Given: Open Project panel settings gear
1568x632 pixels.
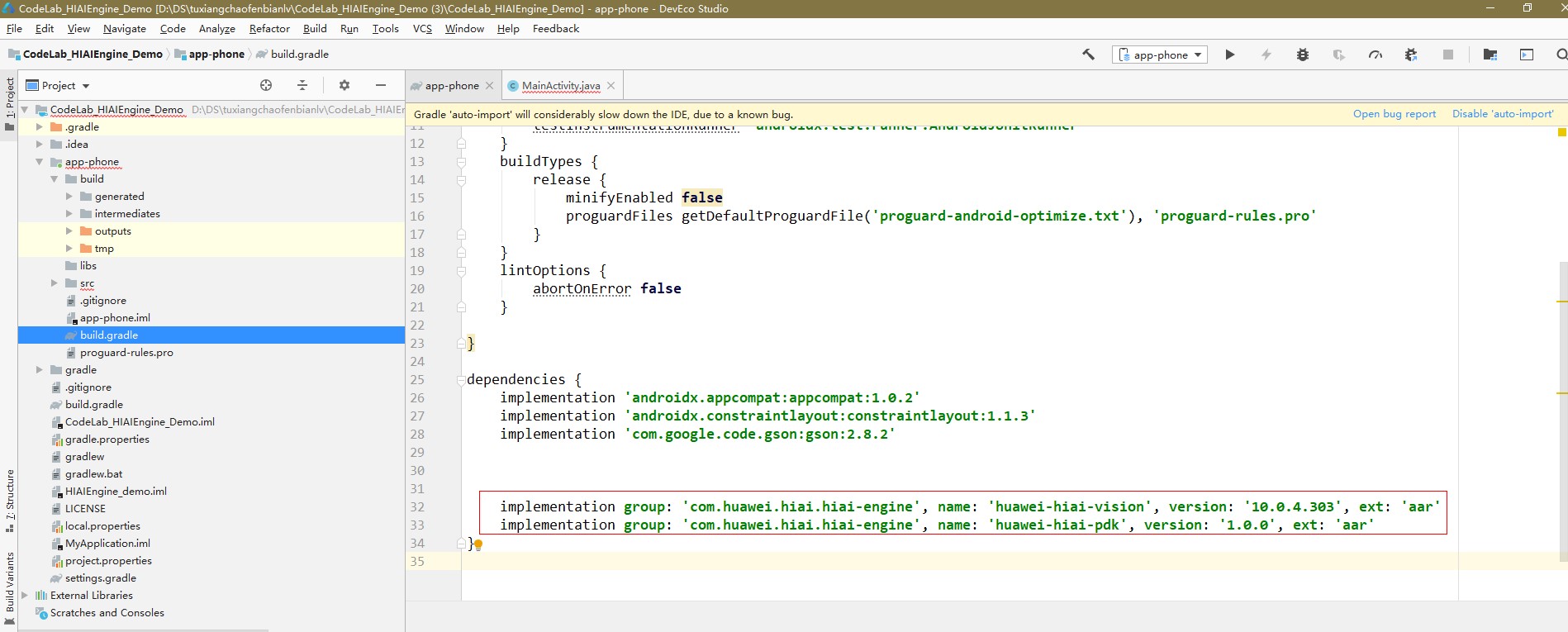Looking at the screenshot, I should click(x=344, y=85).
